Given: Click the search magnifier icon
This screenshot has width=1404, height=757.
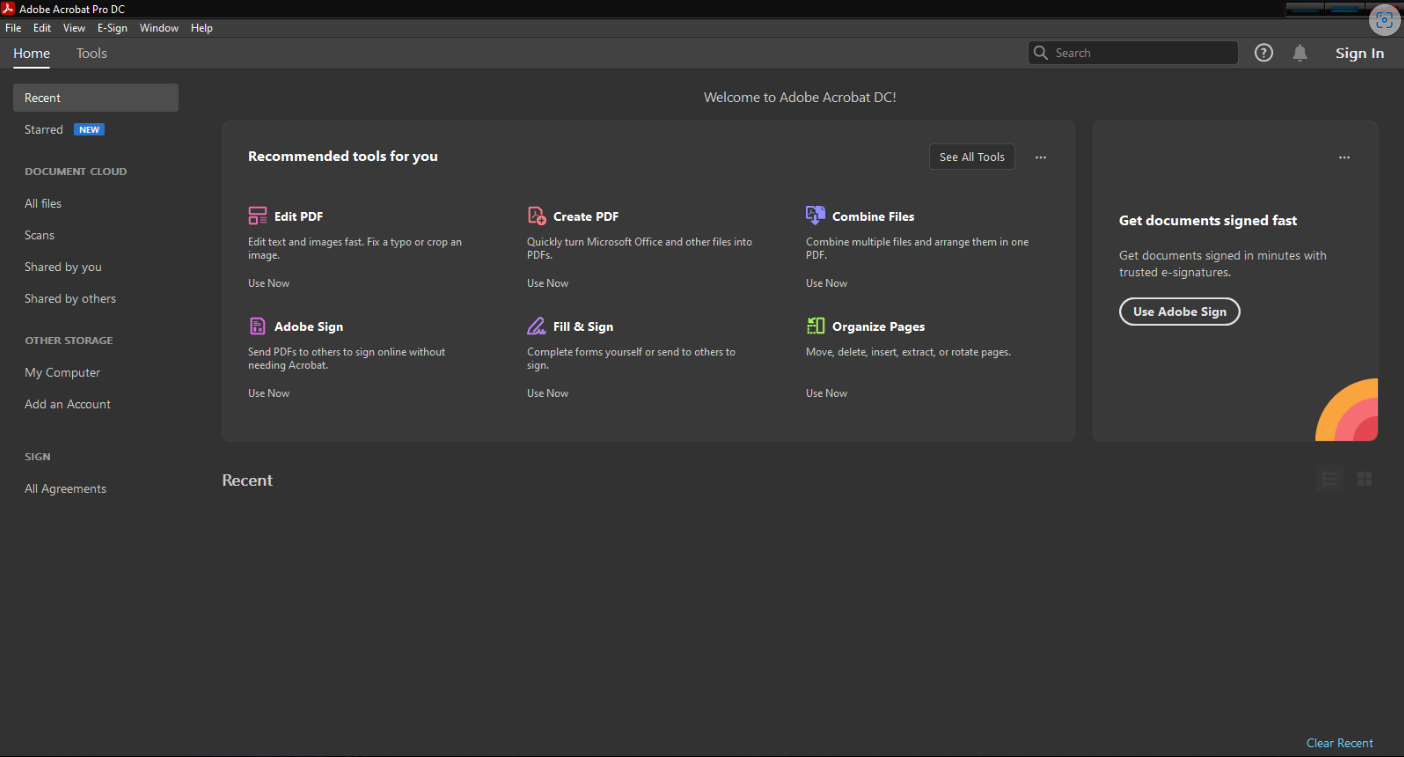Looking at the screenshot, I should [1041, 53].
